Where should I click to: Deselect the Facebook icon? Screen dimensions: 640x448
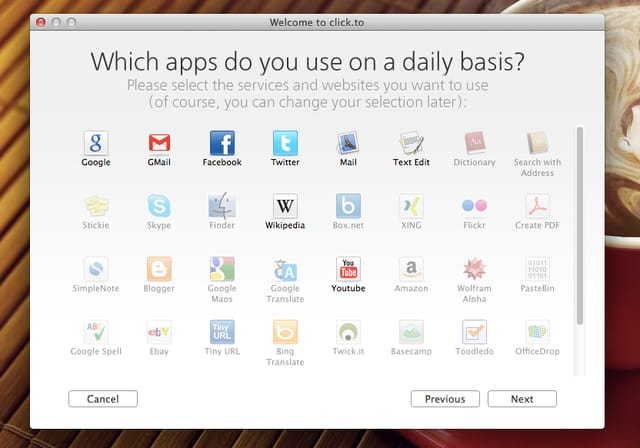pyautogui.click(x=222, y=143)
